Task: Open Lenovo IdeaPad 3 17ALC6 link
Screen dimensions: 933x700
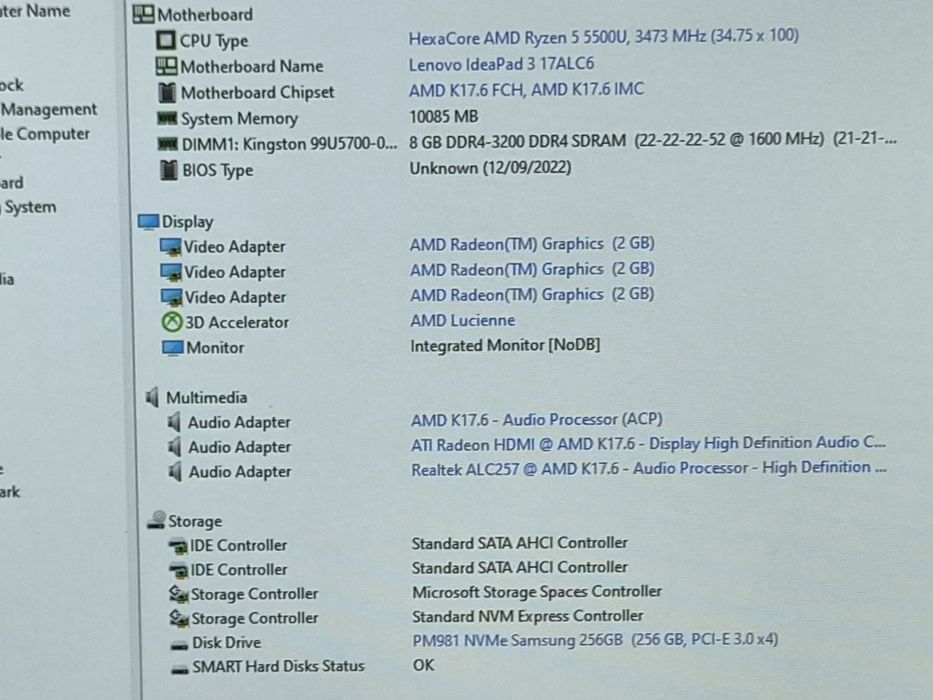Action: tap(501, 64)
